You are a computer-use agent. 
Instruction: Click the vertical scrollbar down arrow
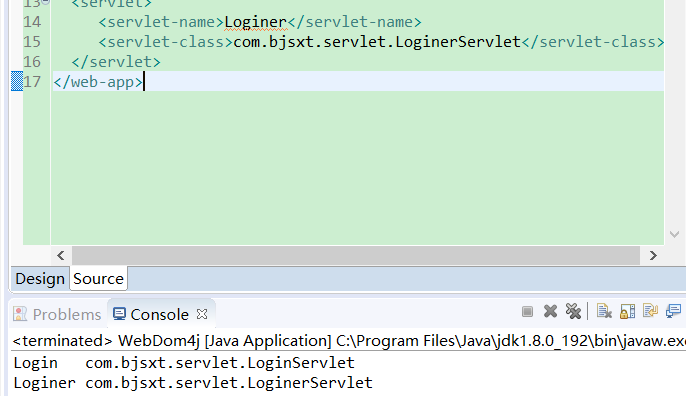[x=675, y=235]
